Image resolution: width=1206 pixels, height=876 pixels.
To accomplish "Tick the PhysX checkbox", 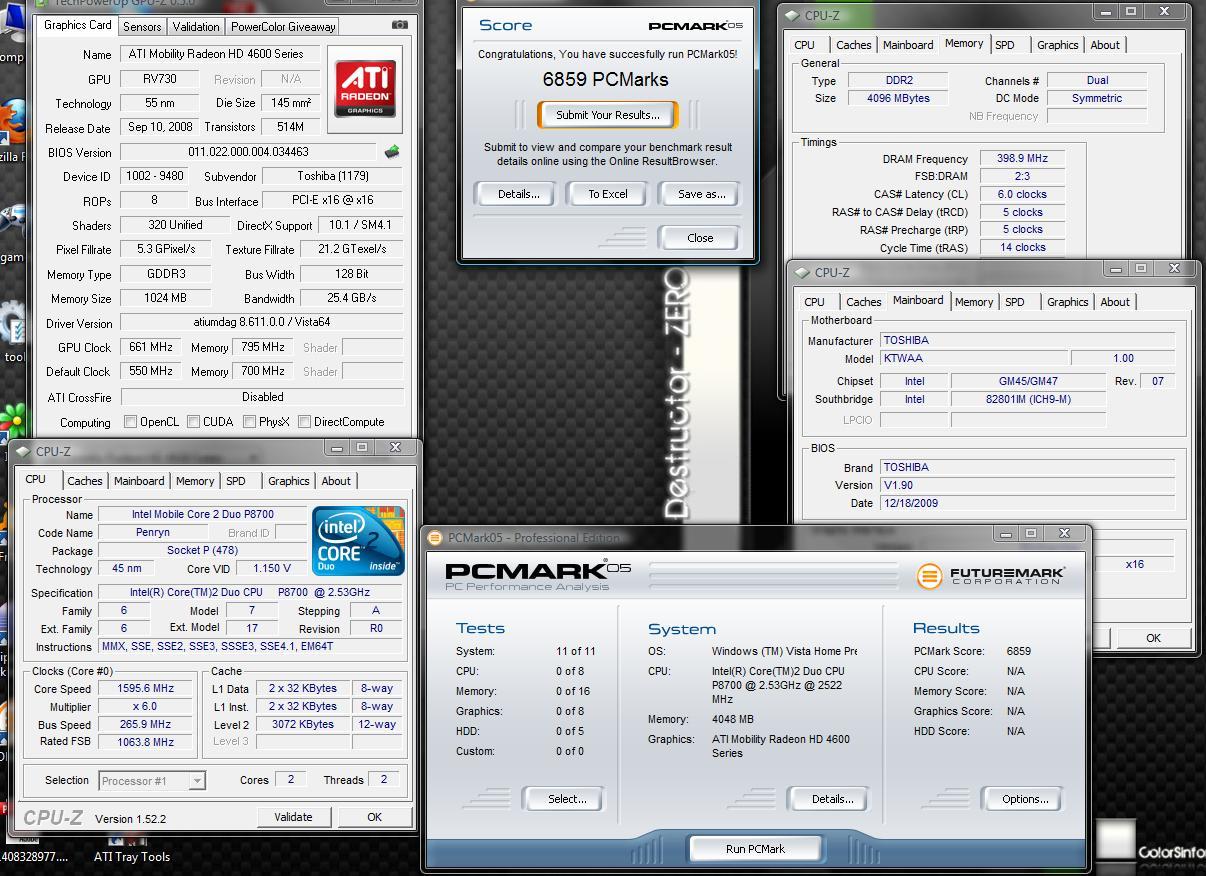I will tap(250, 422).
